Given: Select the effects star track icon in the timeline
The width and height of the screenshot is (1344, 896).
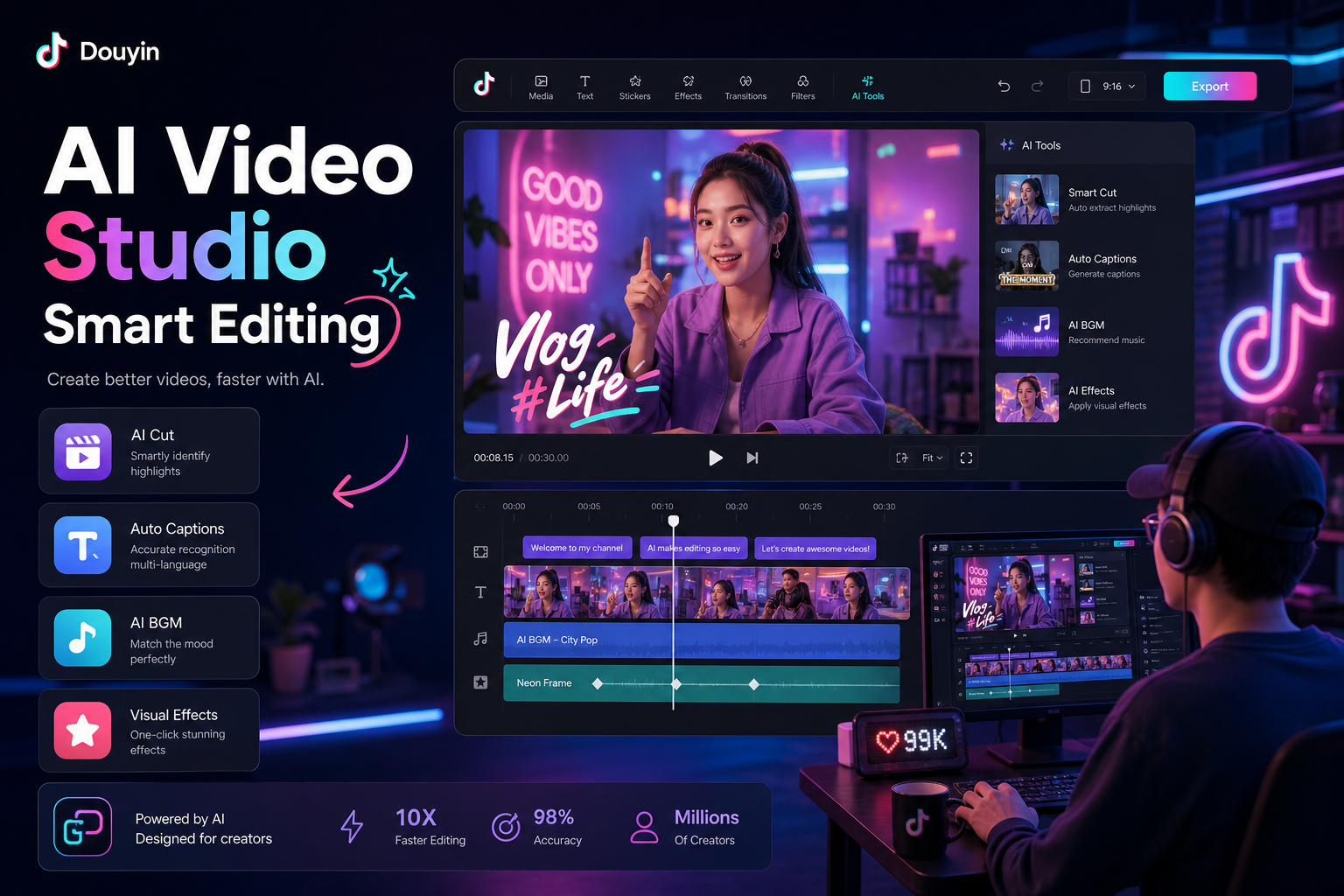Looking at the screenshot, I should click(480, 682).
